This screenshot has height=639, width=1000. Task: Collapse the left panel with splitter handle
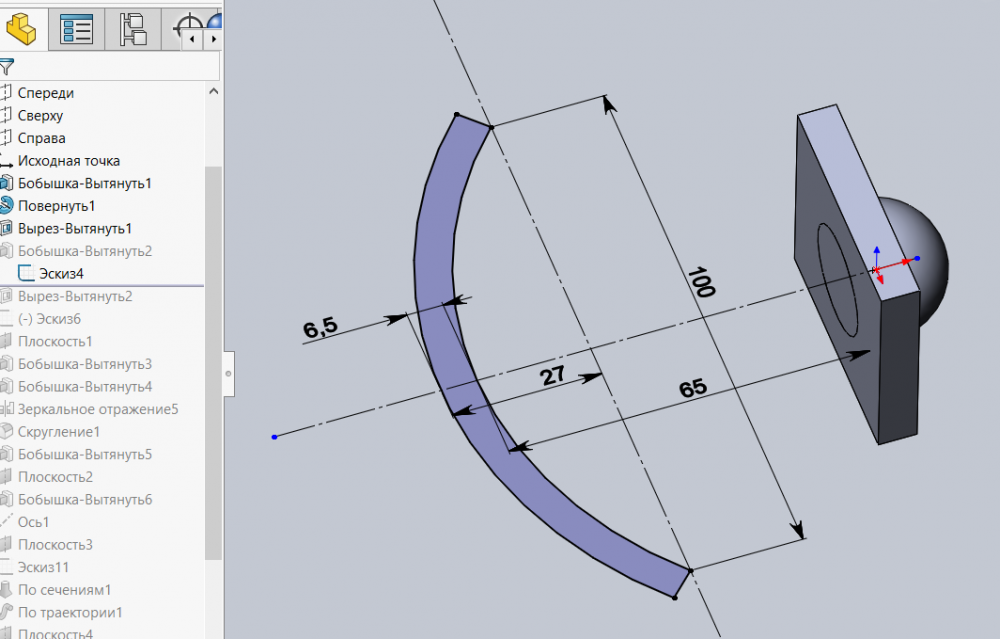coord(228,372)
